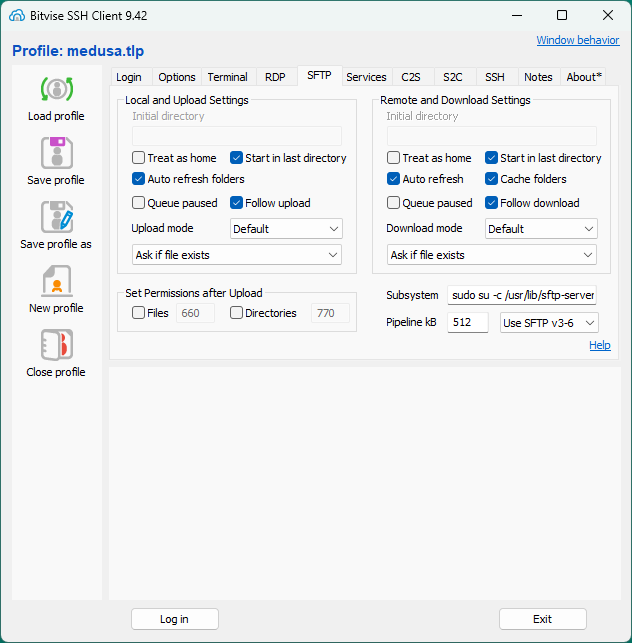Enable remote Treat as home checkbox
Viewport: 632px width, 643px height.
[393, 158]
